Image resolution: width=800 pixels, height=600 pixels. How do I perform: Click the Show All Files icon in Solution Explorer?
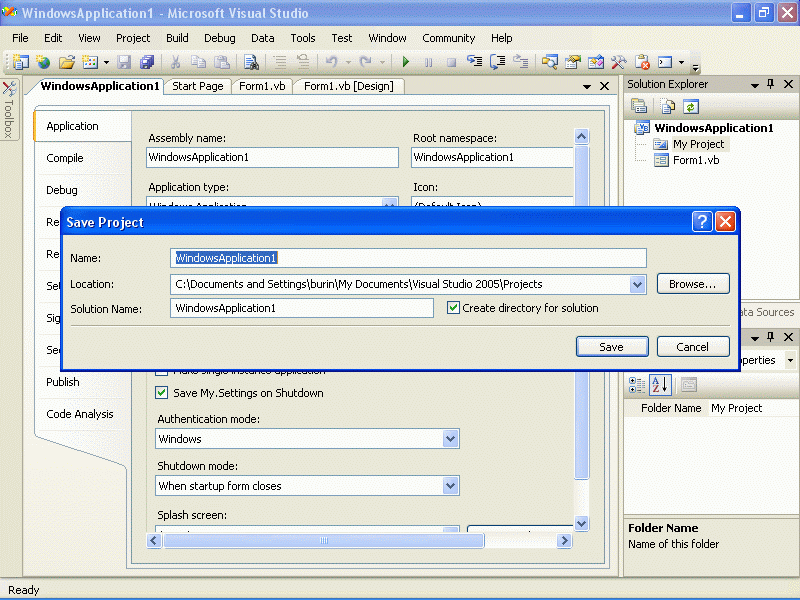667,106
